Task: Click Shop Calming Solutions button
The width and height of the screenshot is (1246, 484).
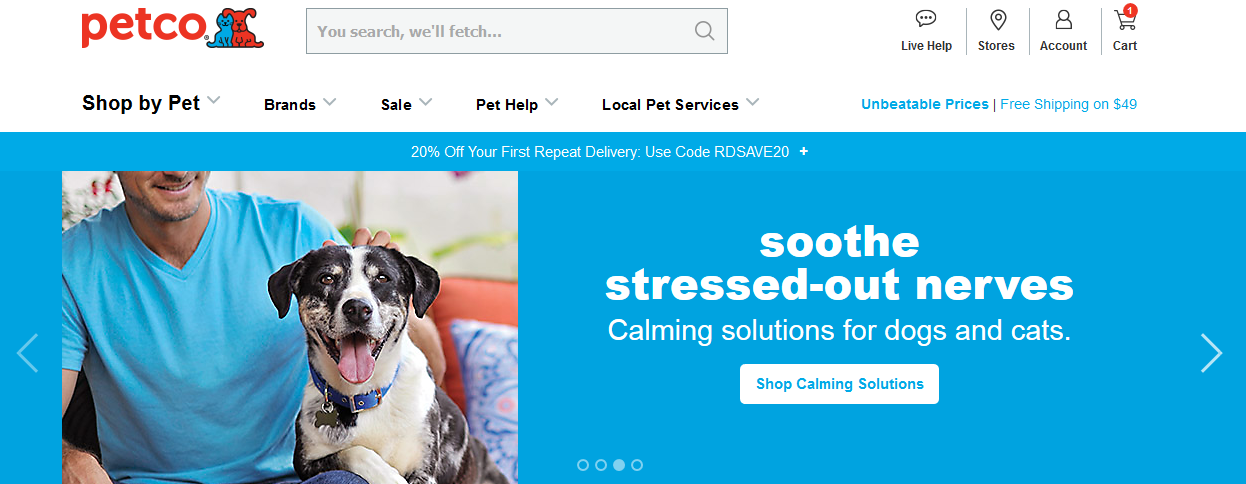Action: tap(839, 384)
